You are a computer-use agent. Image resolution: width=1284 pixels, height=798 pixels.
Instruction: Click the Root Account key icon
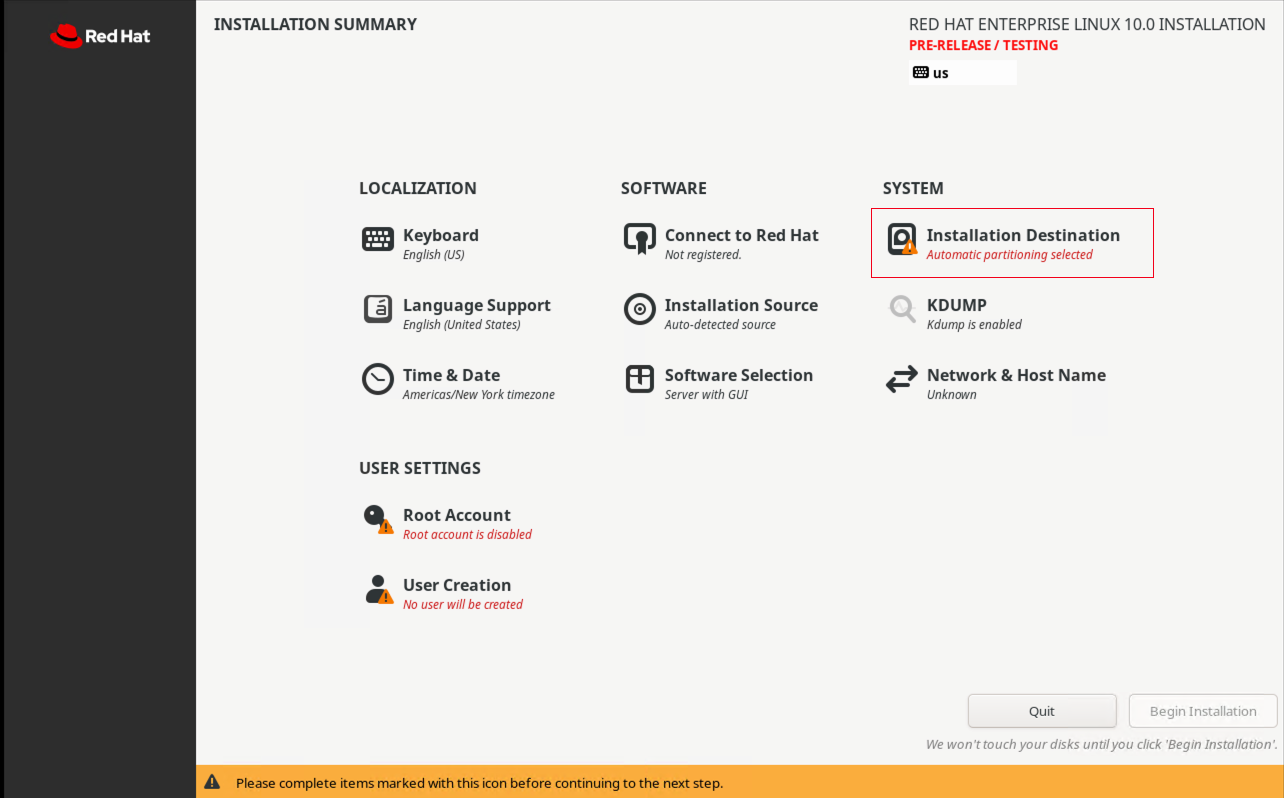click(x=378, y=520)
